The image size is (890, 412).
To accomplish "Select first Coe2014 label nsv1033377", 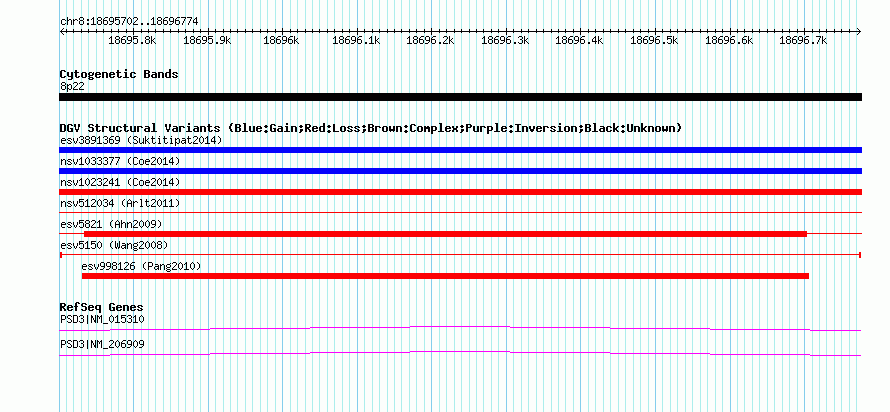I will click(120, 161).
